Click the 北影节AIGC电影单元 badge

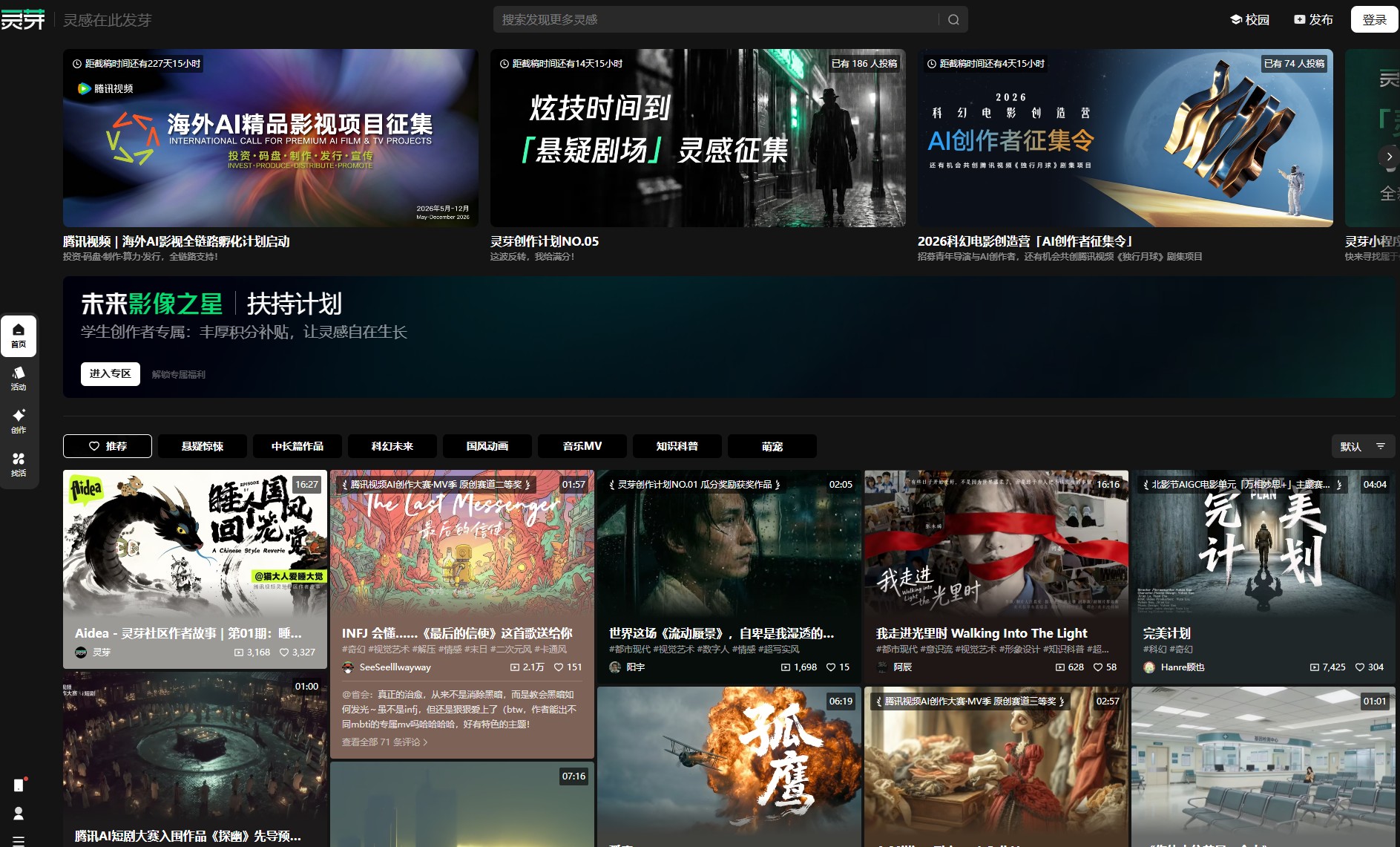pyautogui.click(x=1243, y=485)
